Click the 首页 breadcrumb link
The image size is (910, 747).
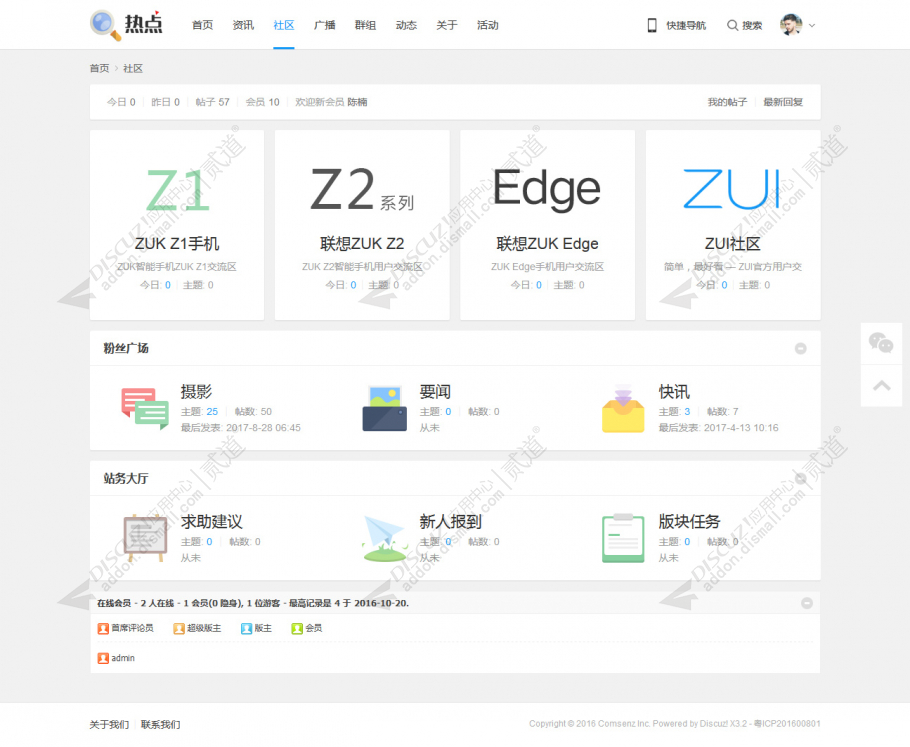click(x=99, y=68)
